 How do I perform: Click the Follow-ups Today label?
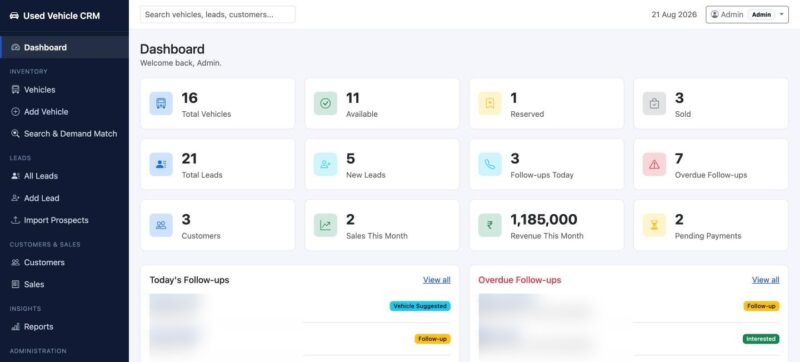[x=542, y=175]
